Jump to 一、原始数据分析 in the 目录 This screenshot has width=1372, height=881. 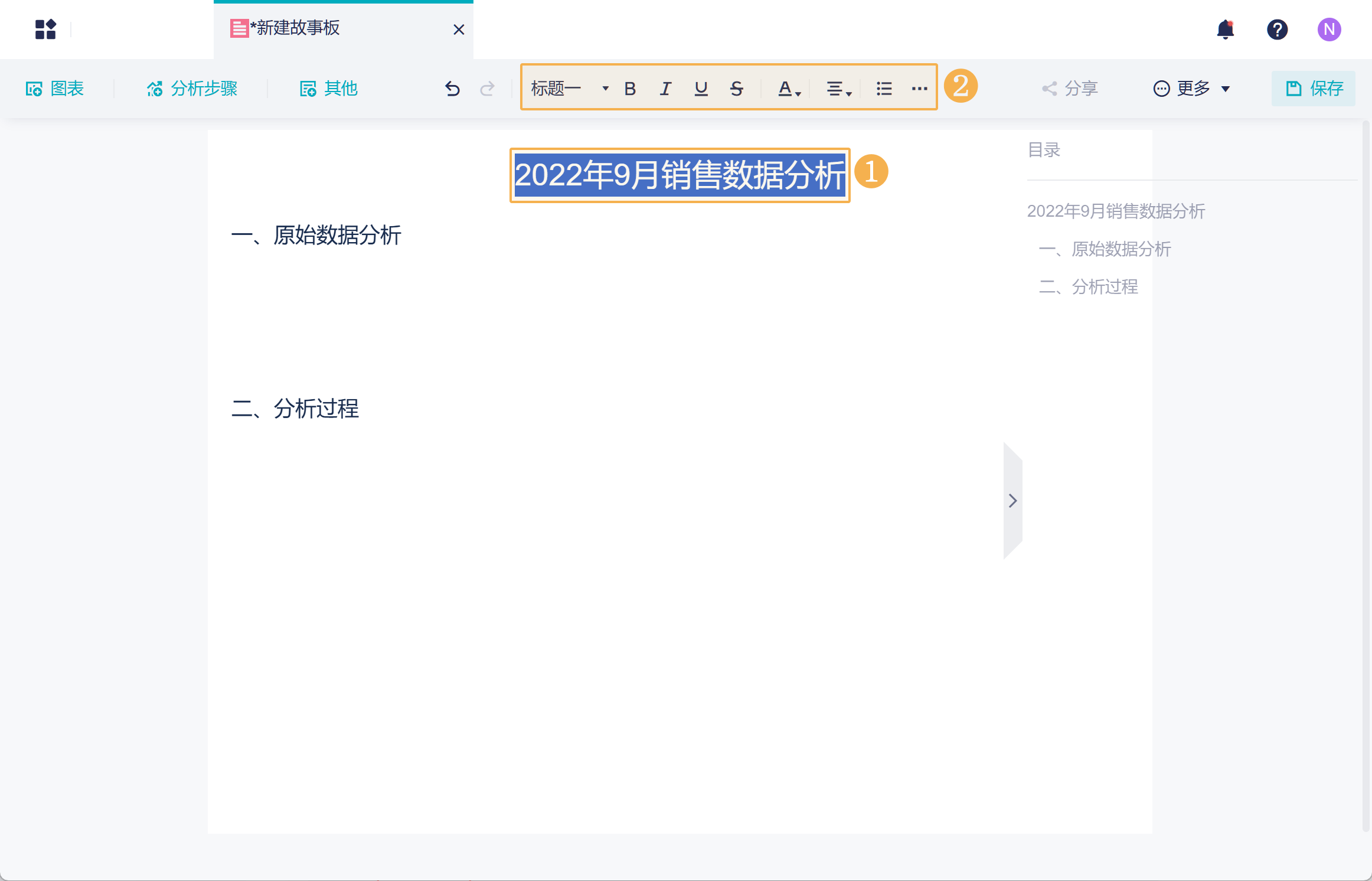(x=1105, y=249)
